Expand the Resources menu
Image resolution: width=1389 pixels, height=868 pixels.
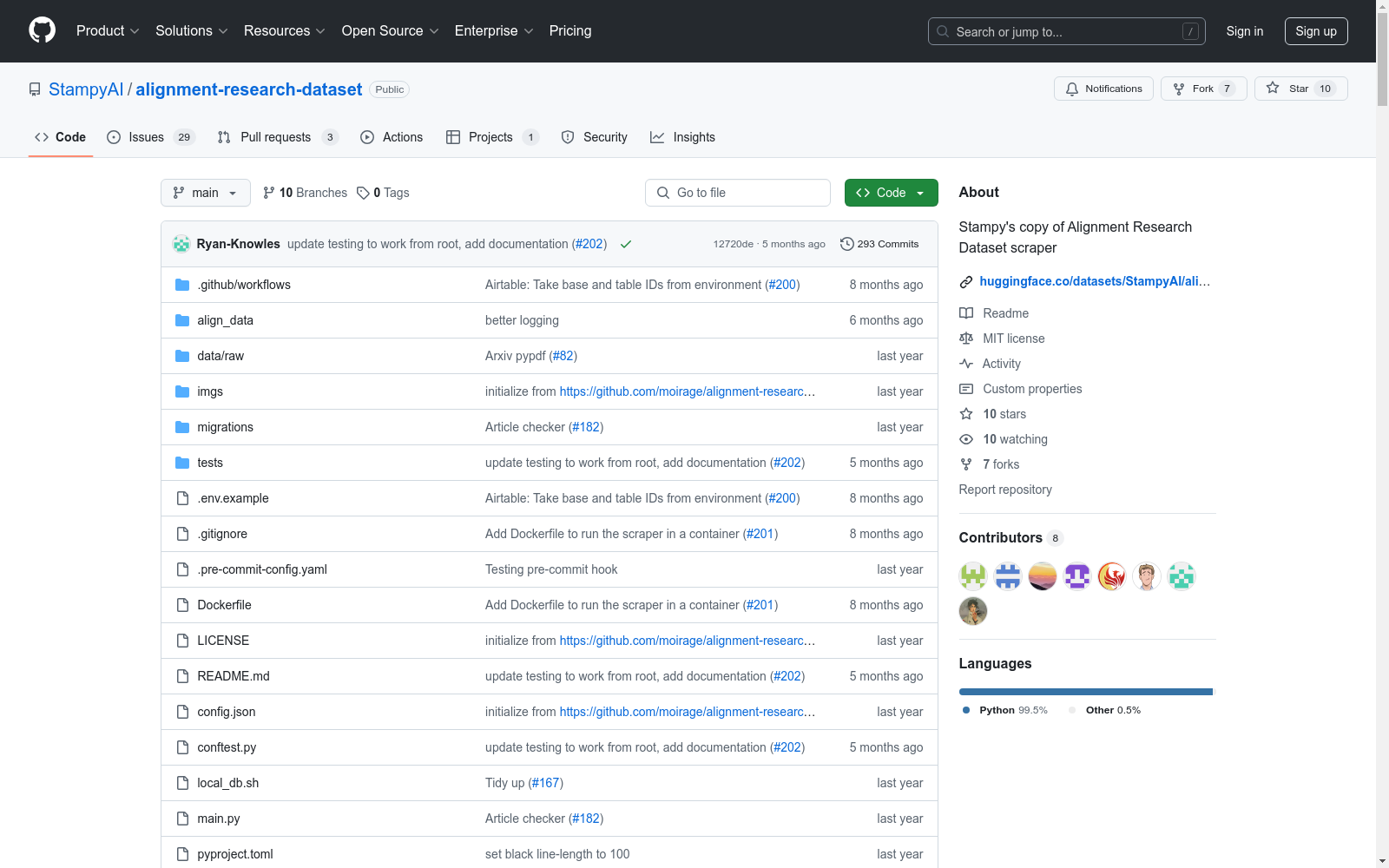coord(285,31)
